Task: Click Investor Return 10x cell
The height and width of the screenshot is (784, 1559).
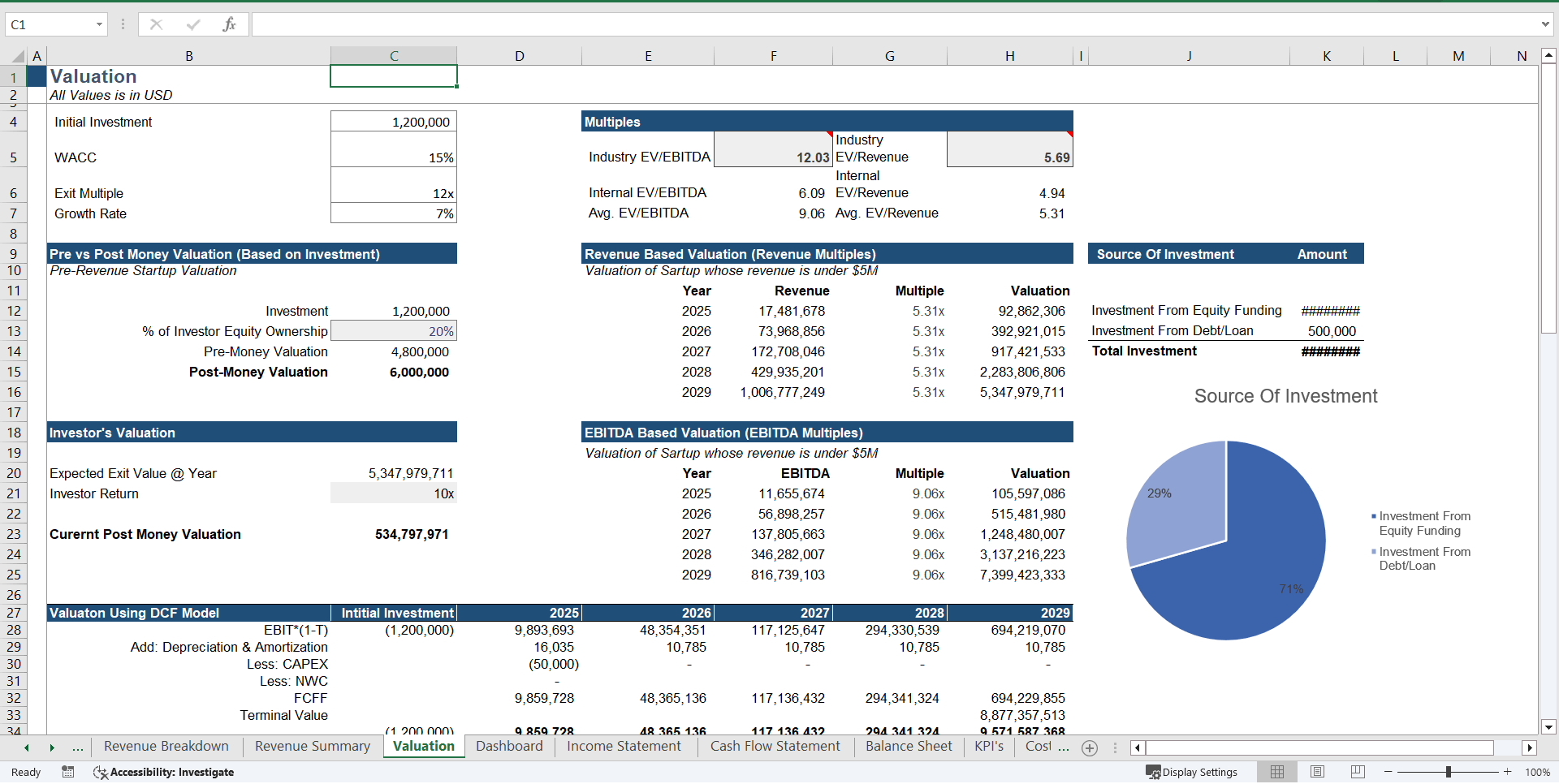Action: tap(394, 493)
